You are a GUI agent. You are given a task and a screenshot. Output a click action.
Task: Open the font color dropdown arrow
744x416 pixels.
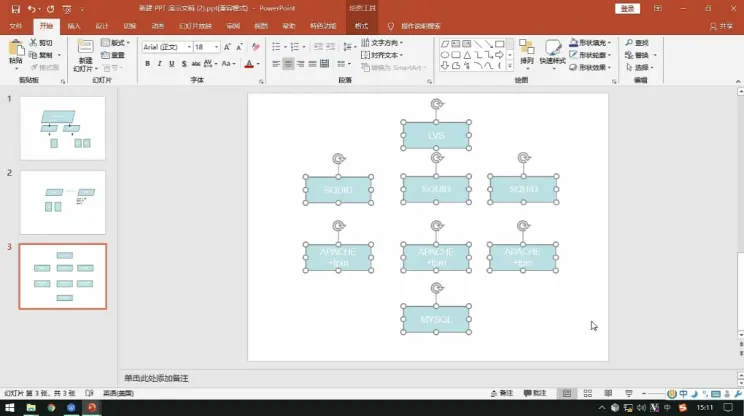pyautogui.click(x=258, y=64)
